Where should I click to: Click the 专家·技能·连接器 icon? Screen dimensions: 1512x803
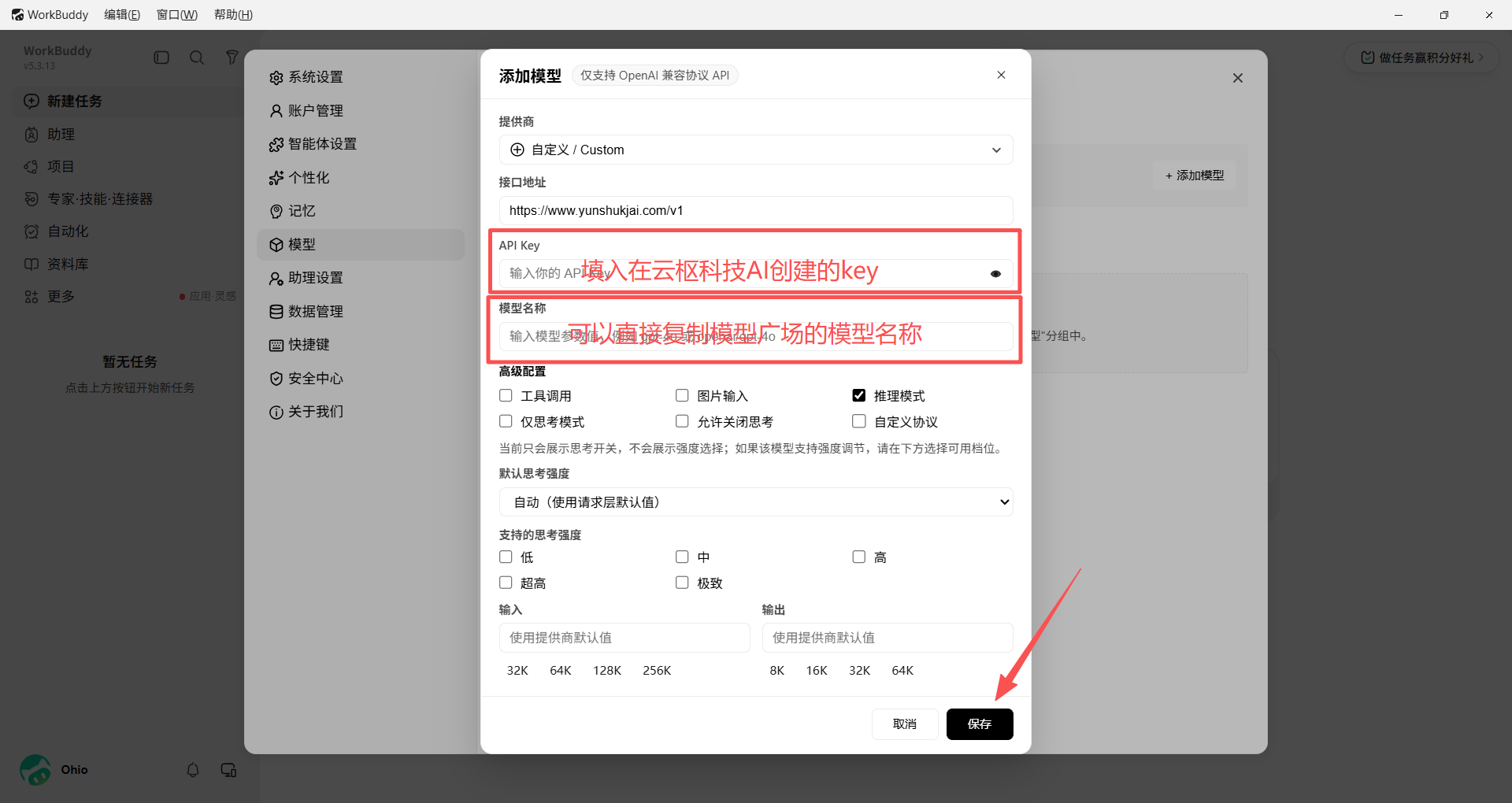coord(31,199)
